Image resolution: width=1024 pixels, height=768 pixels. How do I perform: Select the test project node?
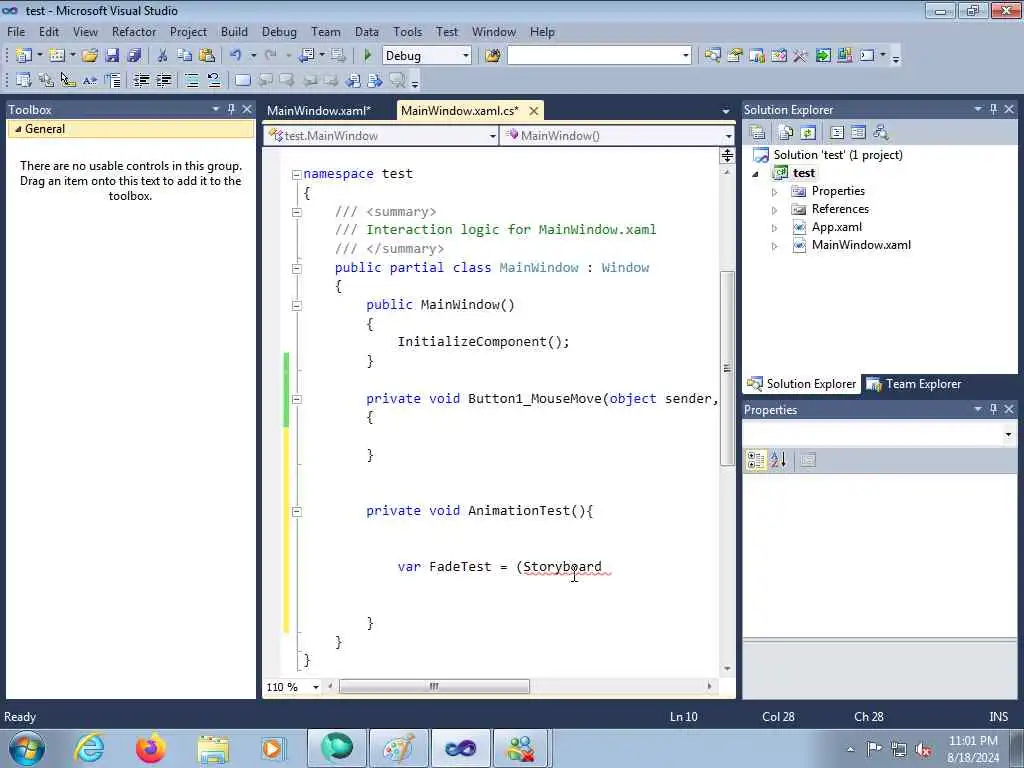pos(803,172)
